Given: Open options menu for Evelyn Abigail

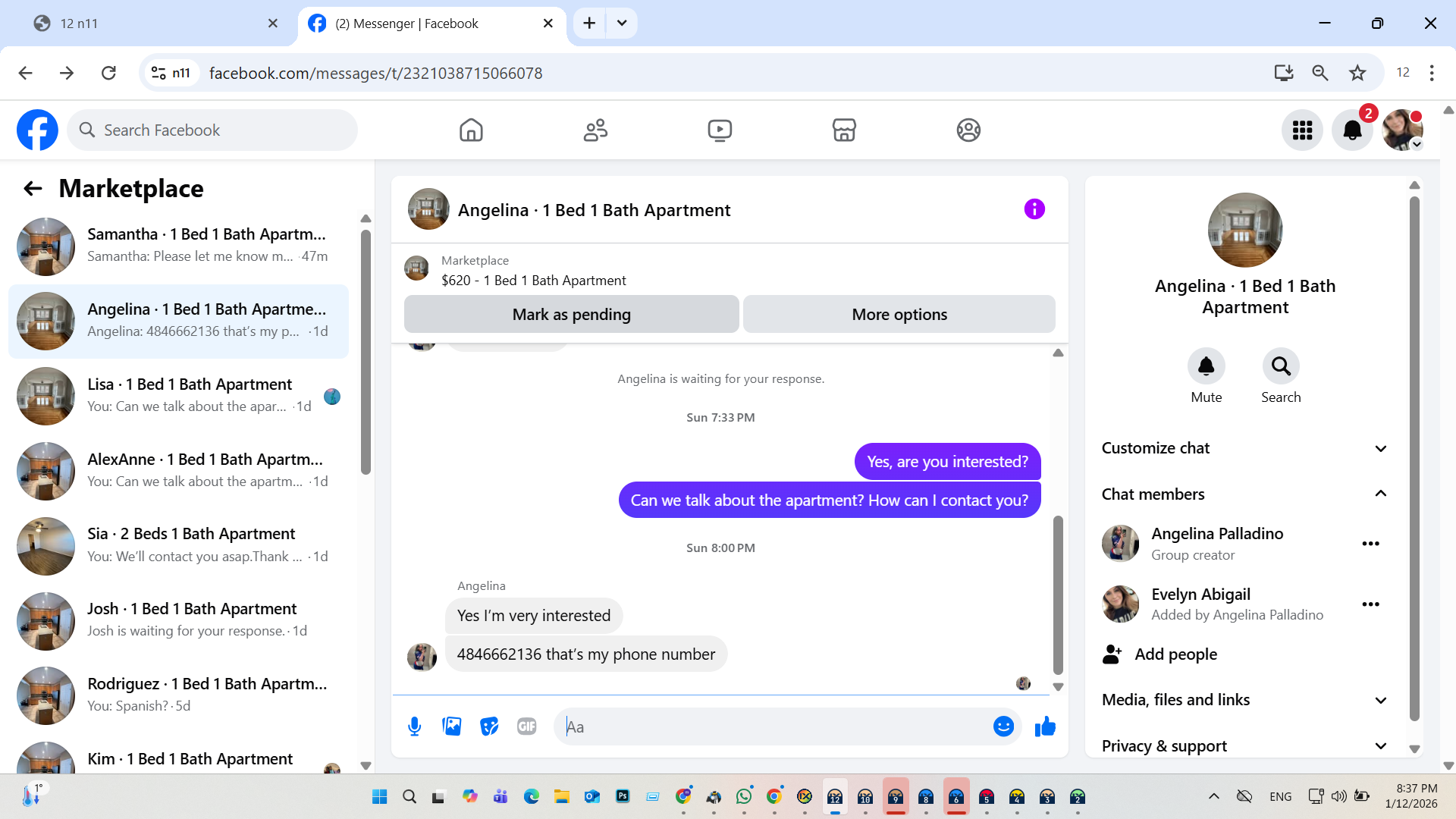Looking at the screenshot, I should pyautogui.click(x=1370, y=604).
